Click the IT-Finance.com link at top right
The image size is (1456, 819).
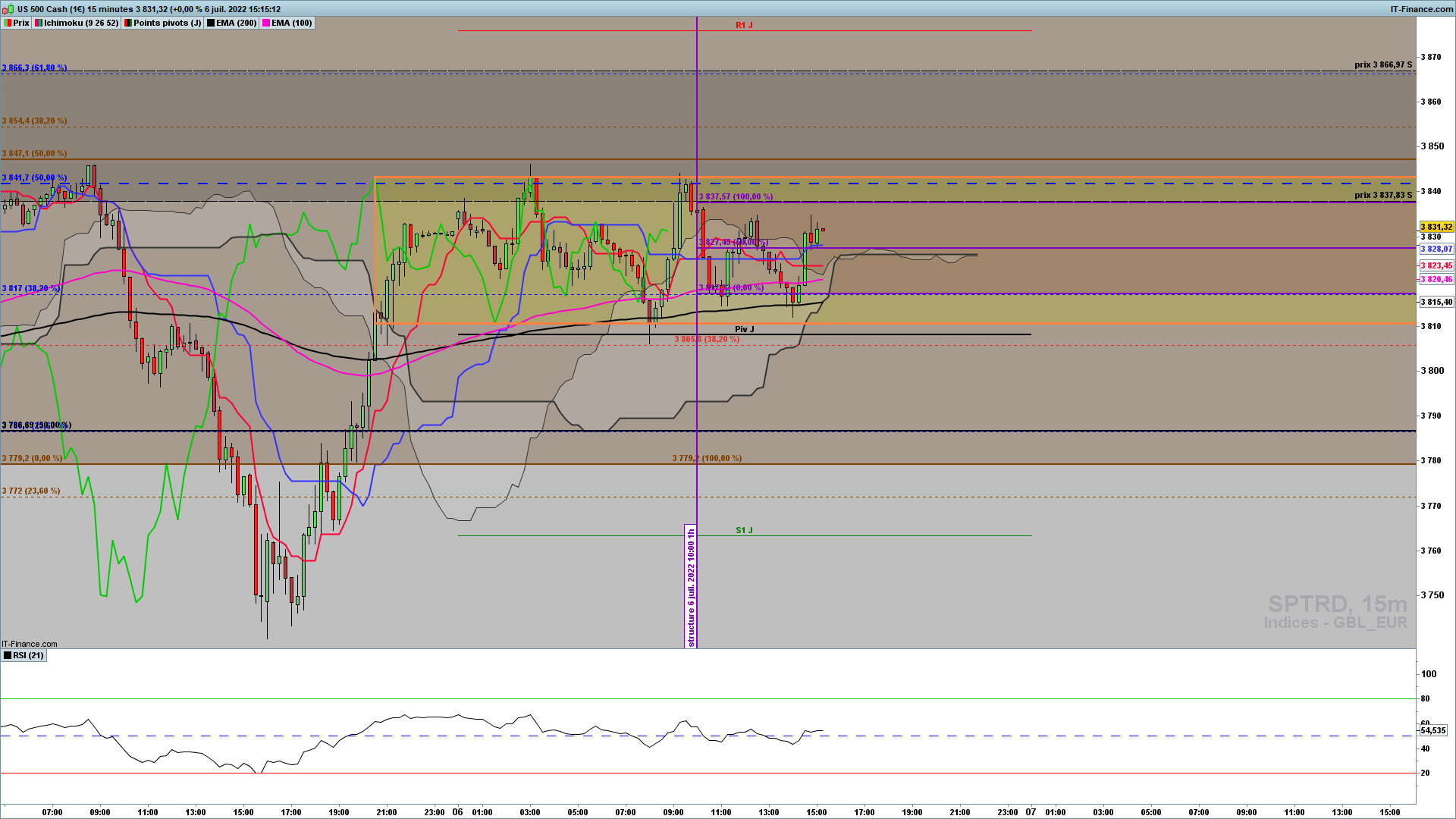click(x=1421, y=9)
